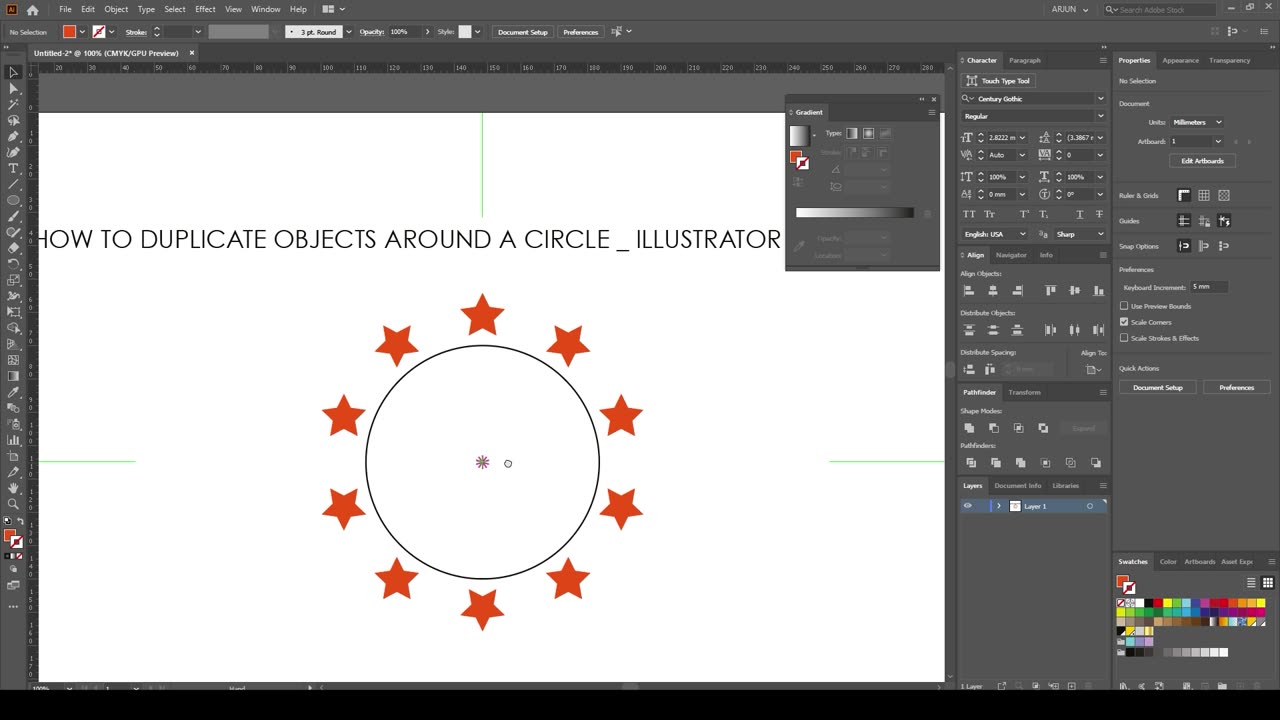Apply Exclude shape mode
This screenshot has width=1280, height=720.
pyautogui.click(x=1043, y=428)
